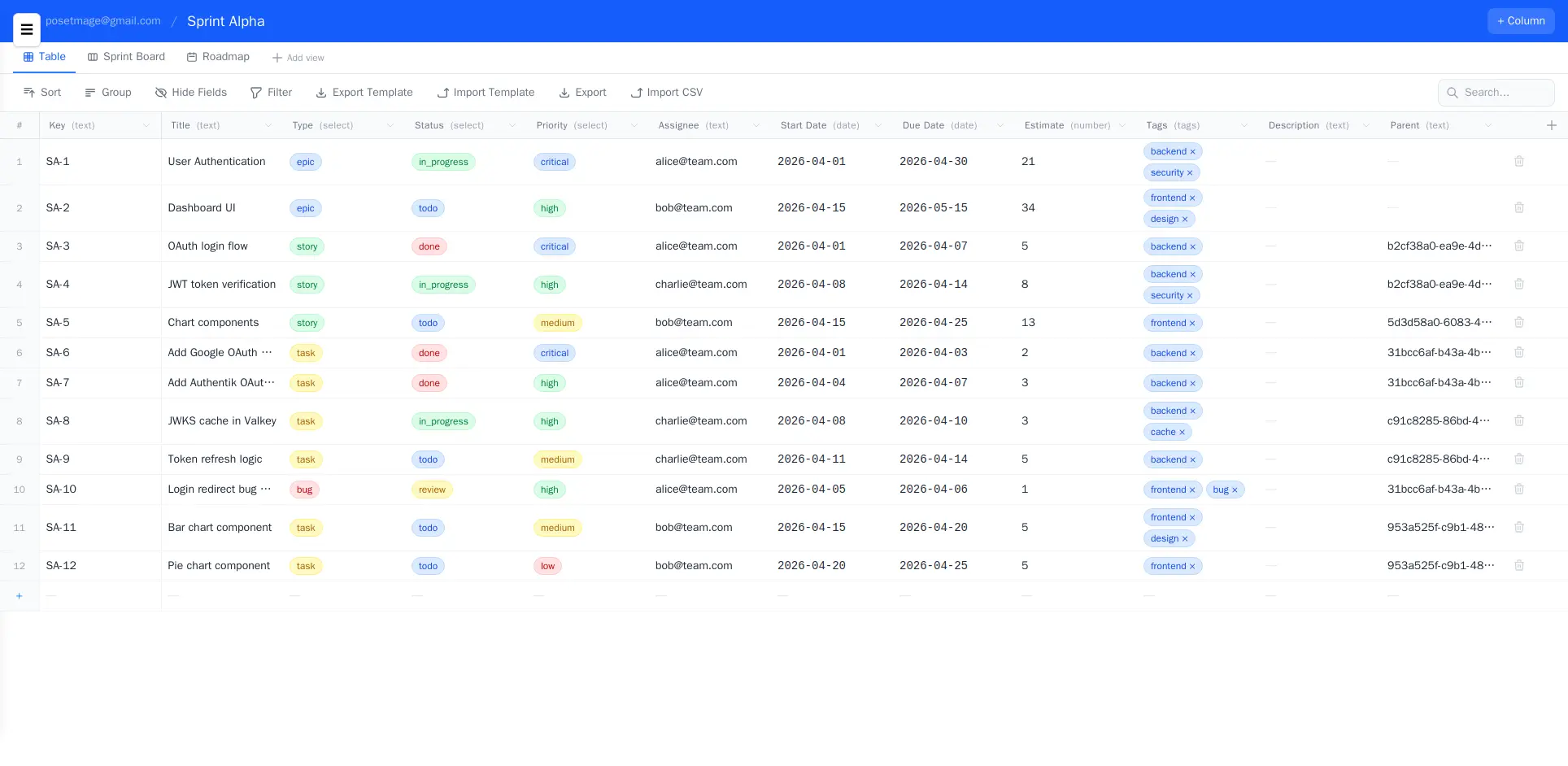The image size is (1568, 766).
Task: Open the hamburger menu icon
Action: [x=27, y=30]
